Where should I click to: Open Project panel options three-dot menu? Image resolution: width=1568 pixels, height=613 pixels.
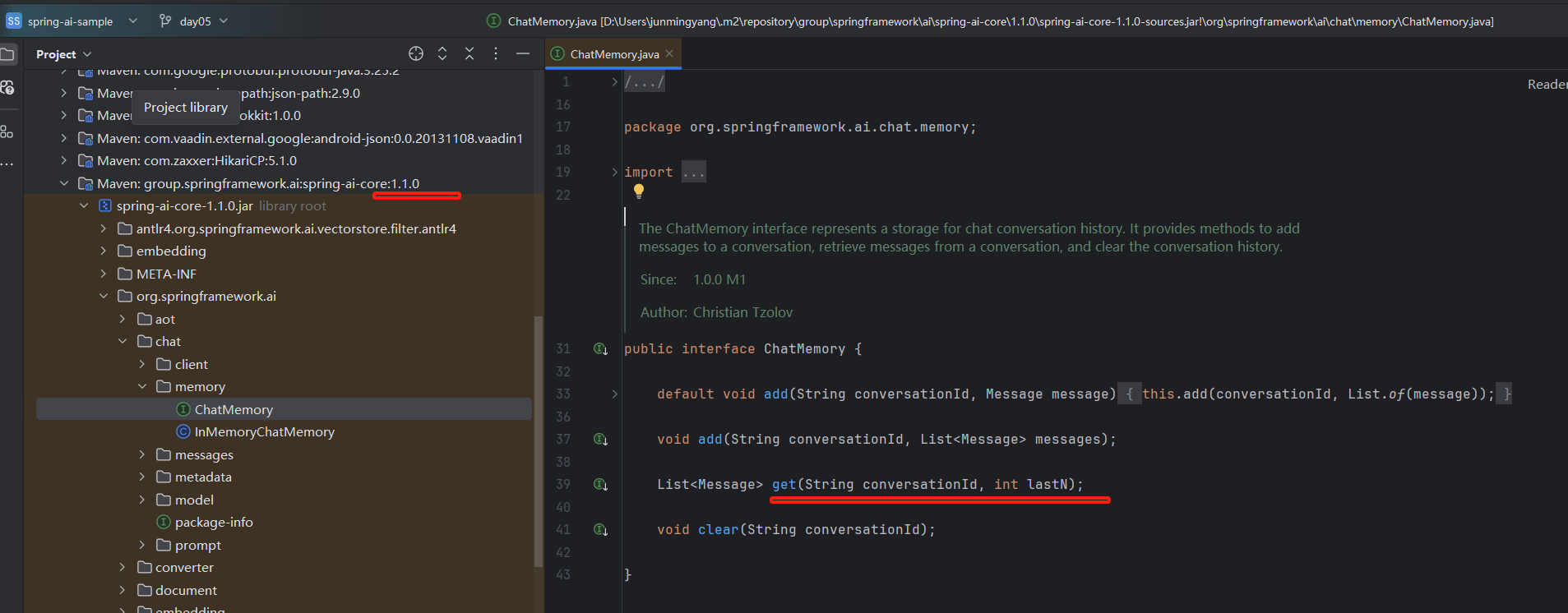click(x=496, y=53)
